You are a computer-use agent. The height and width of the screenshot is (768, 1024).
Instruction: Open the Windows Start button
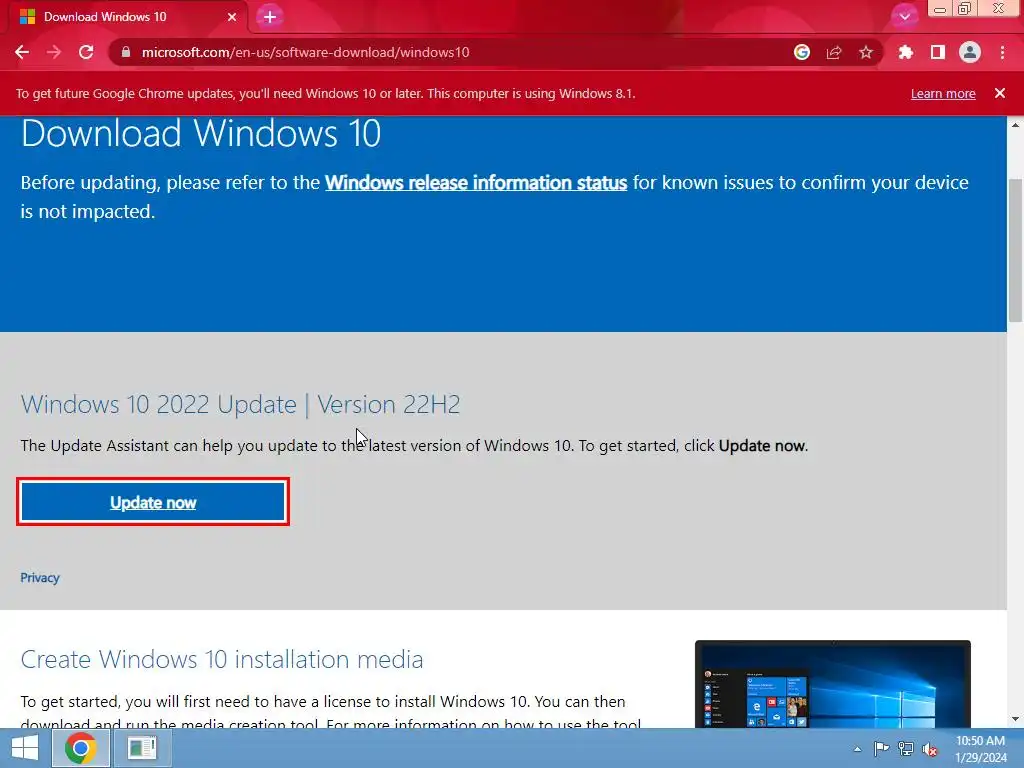[25, 748]
